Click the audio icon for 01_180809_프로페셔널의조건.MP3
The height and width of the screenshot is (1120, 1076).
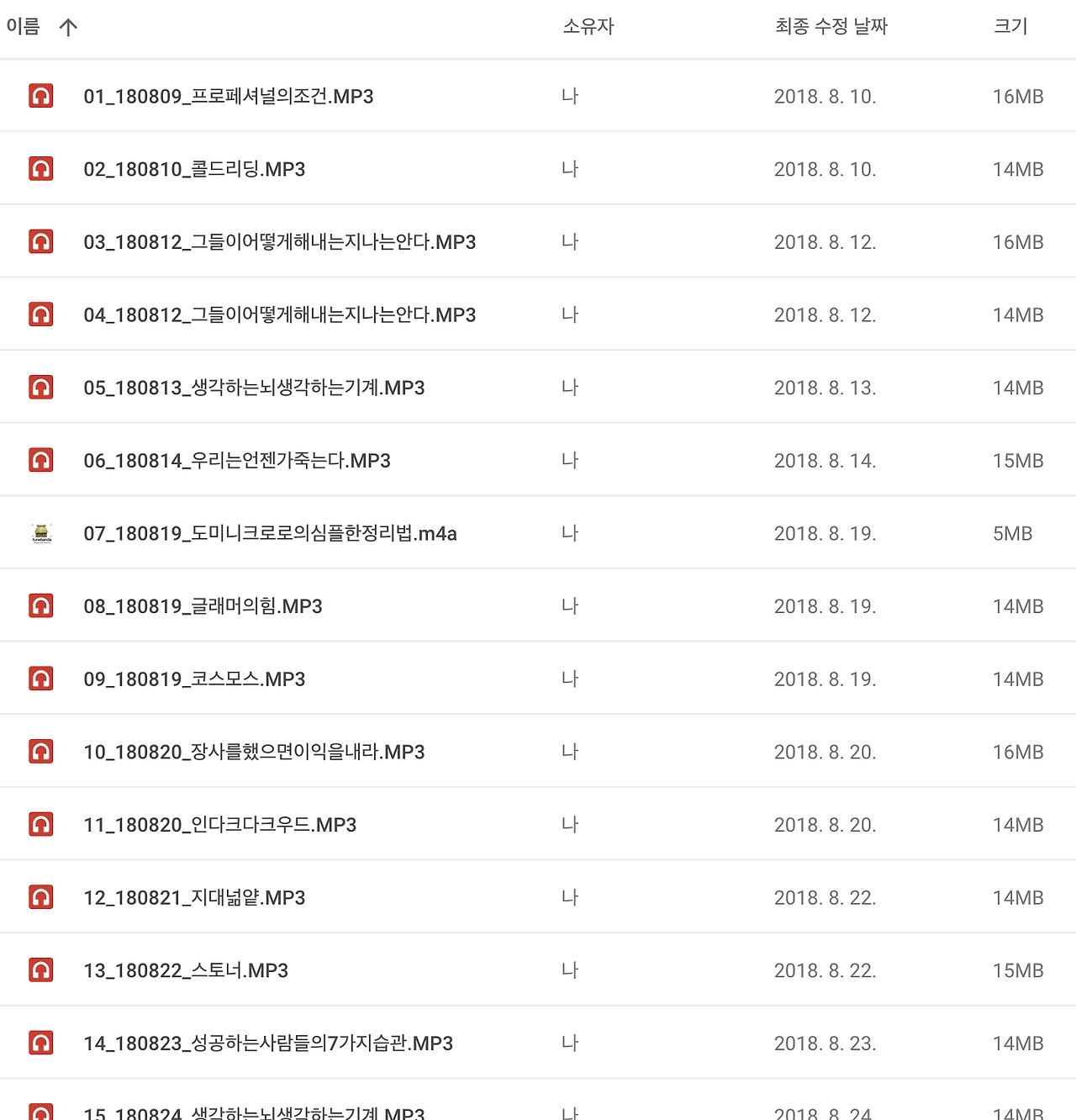(40, 95)
